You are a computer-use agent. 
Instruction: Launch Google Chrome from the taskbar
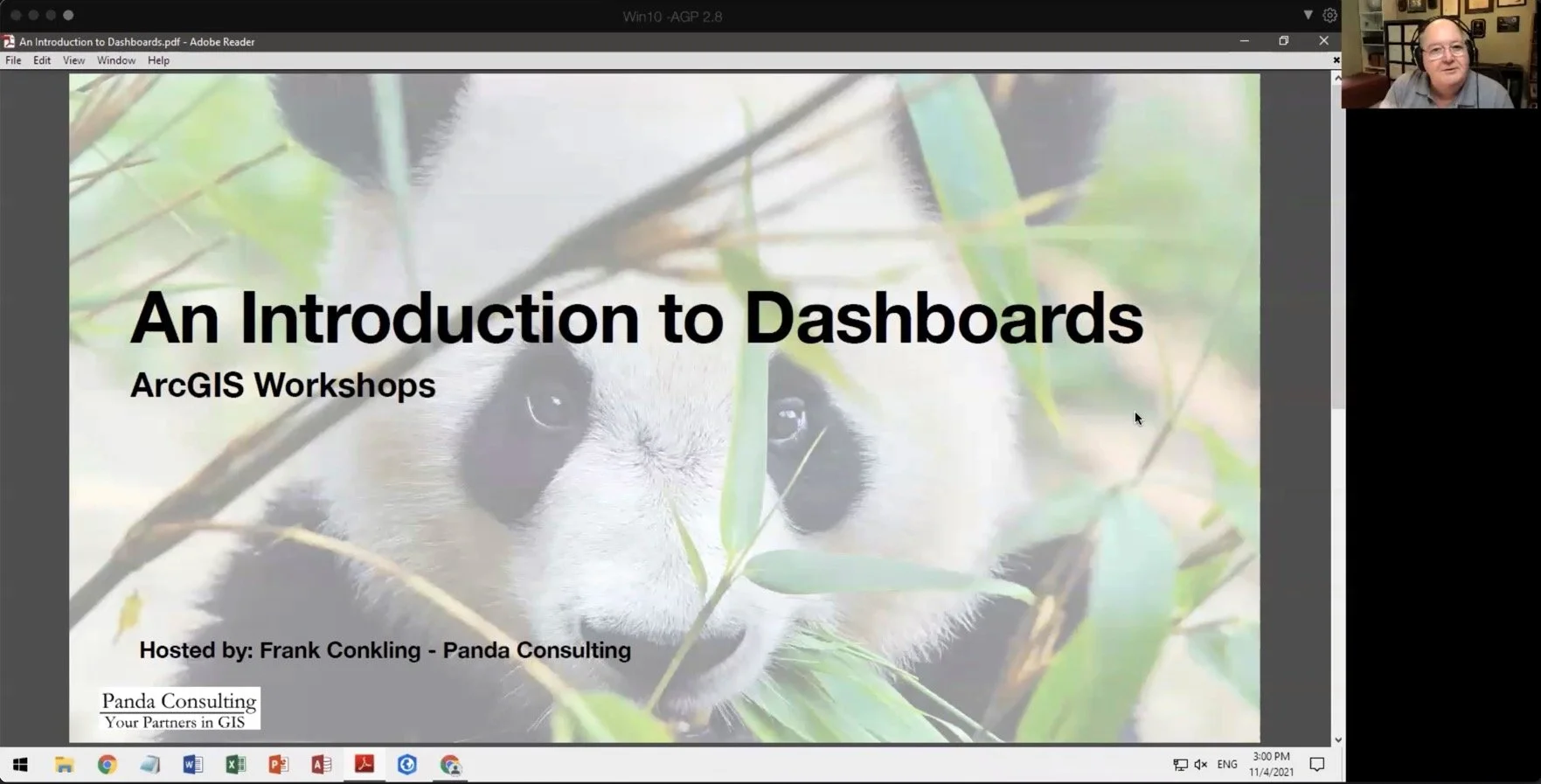click(x=107, y=765)
